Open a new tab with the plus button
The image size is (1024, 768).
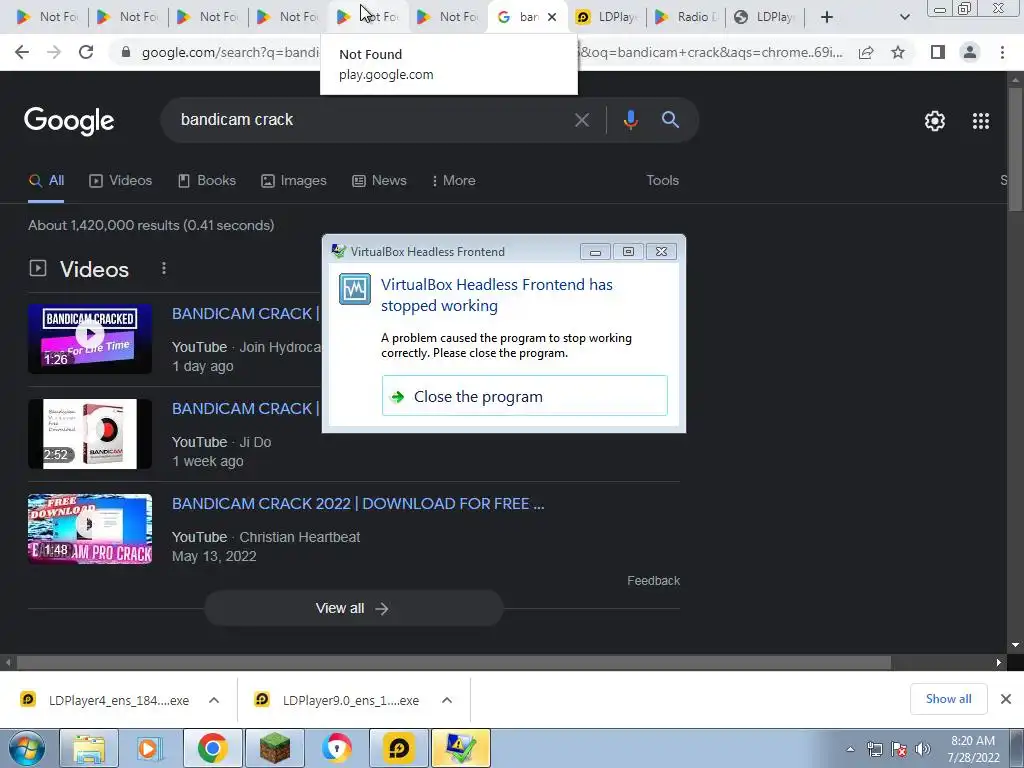pyautogui.click(x=827, y=17)
